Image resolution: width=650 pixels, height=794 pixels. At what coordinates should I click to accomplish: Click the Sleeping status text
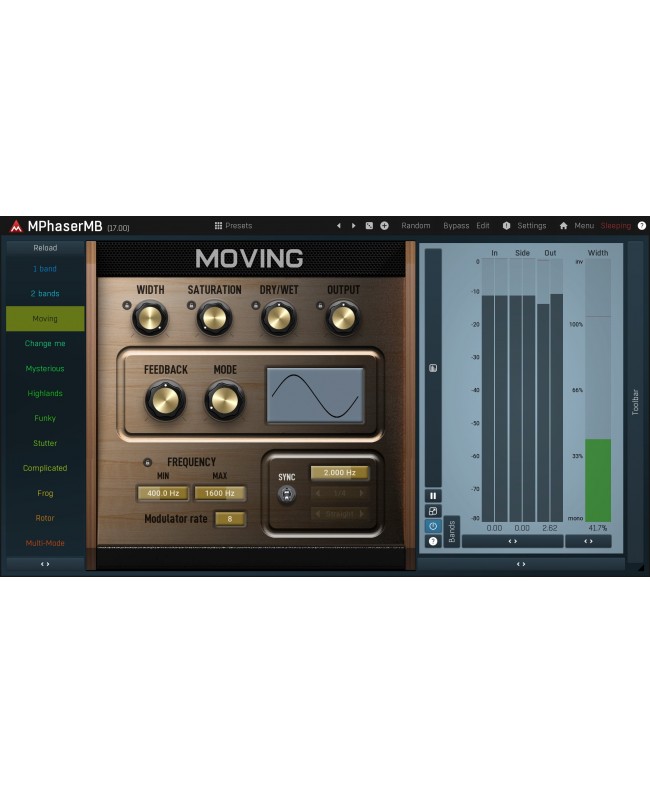point(616,225)
